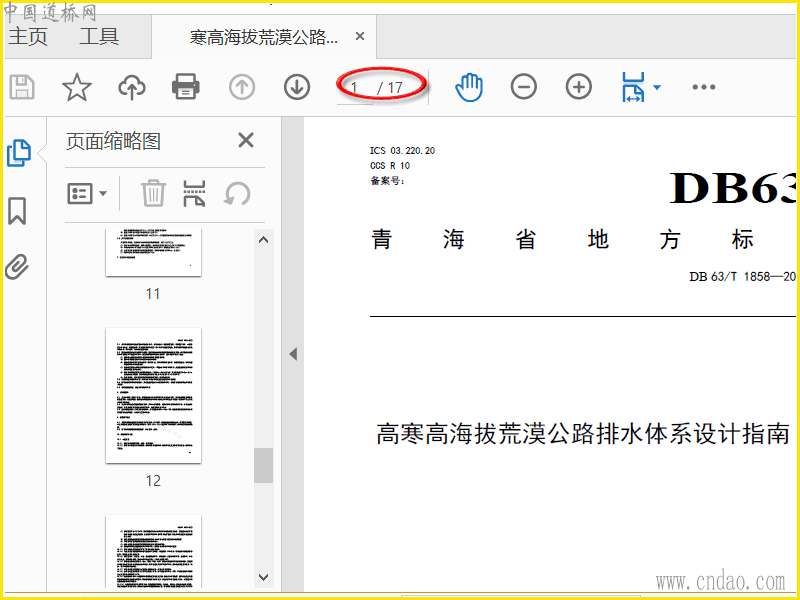Open the bookmarks sidebar icon
Screen dimensions: 800x600
pyautogui.click(x=17, y=211)
